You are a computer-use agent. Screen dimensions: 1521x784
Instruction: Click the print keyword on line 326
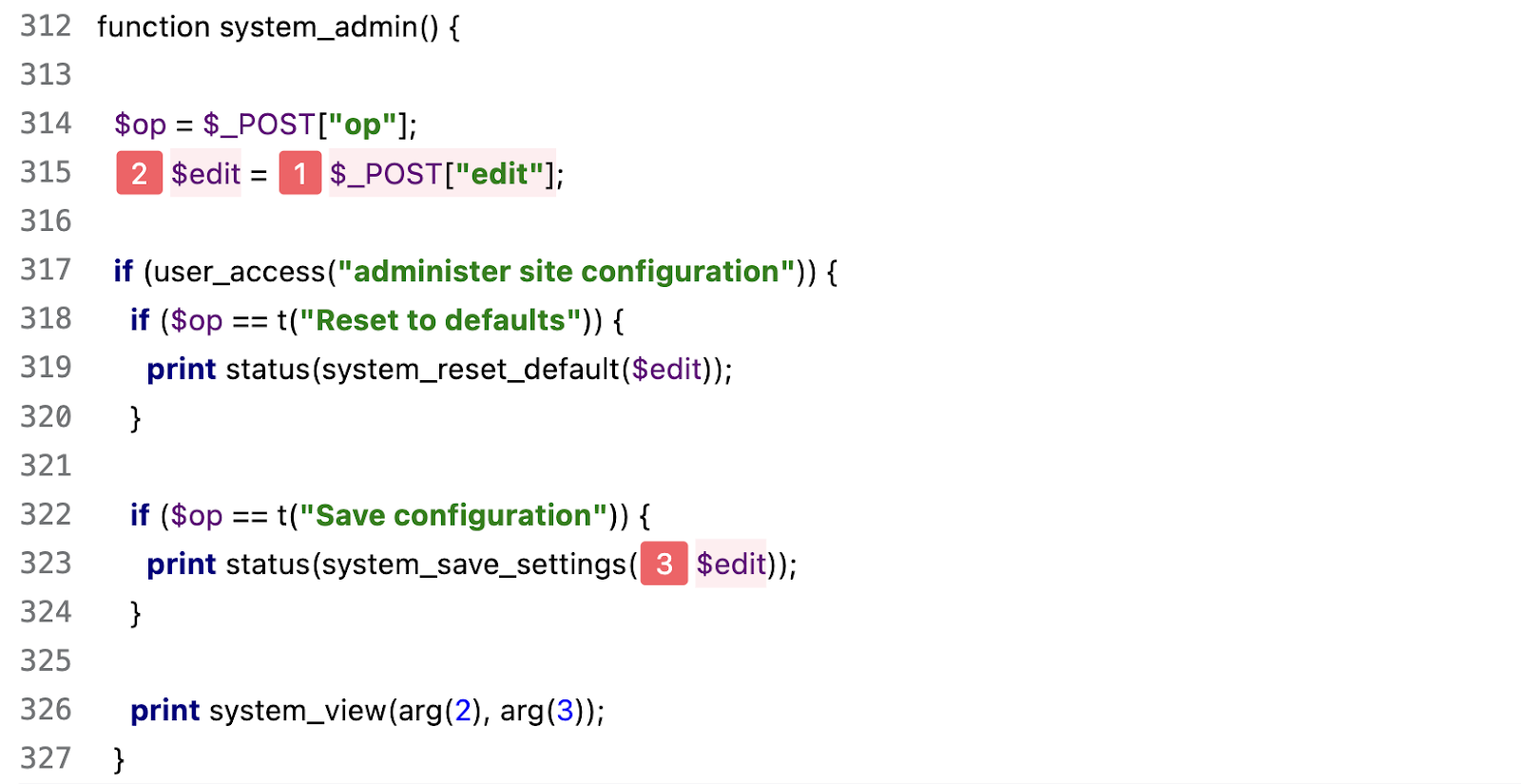click(165, 711)
